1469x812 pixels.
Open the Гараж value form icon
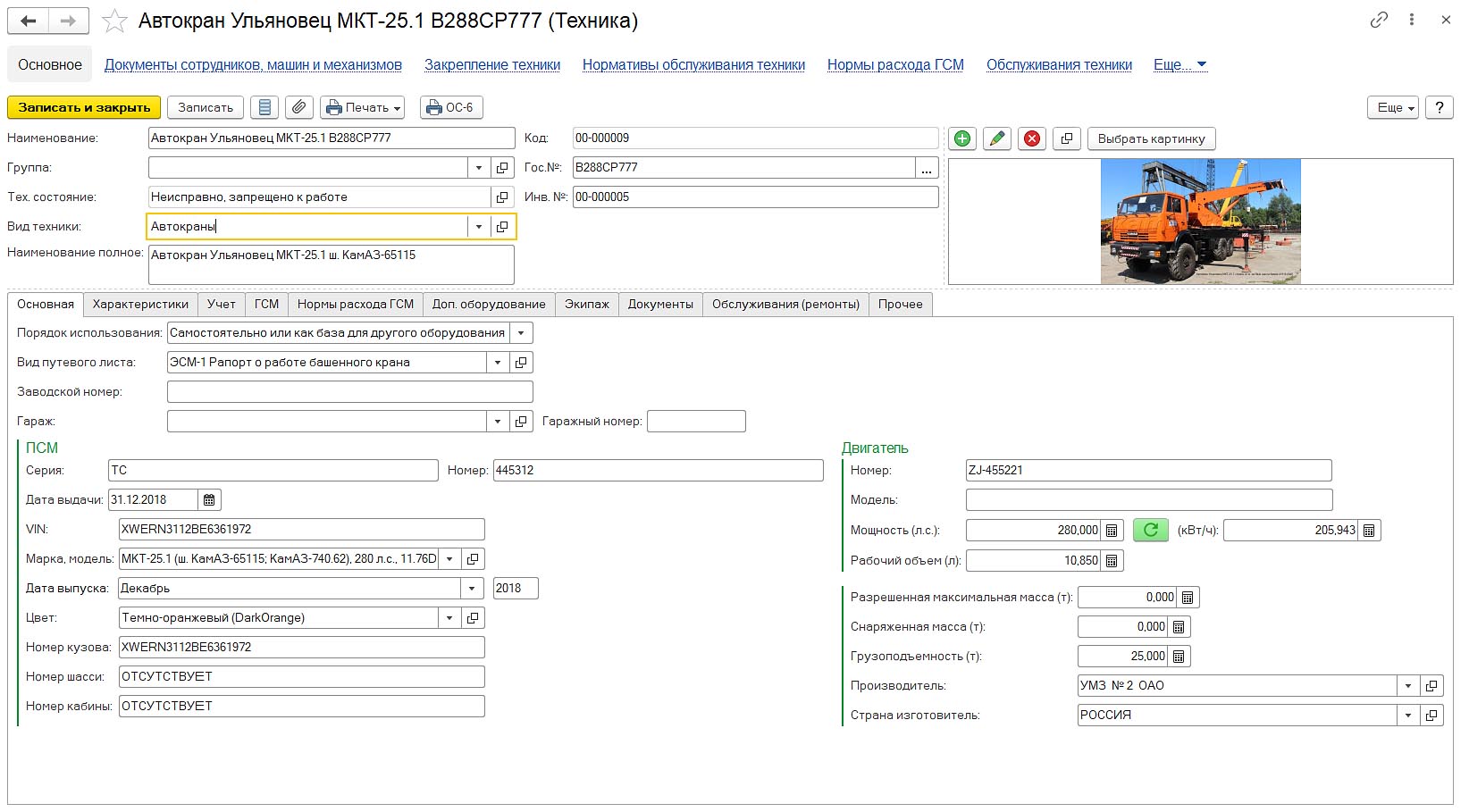521,422
